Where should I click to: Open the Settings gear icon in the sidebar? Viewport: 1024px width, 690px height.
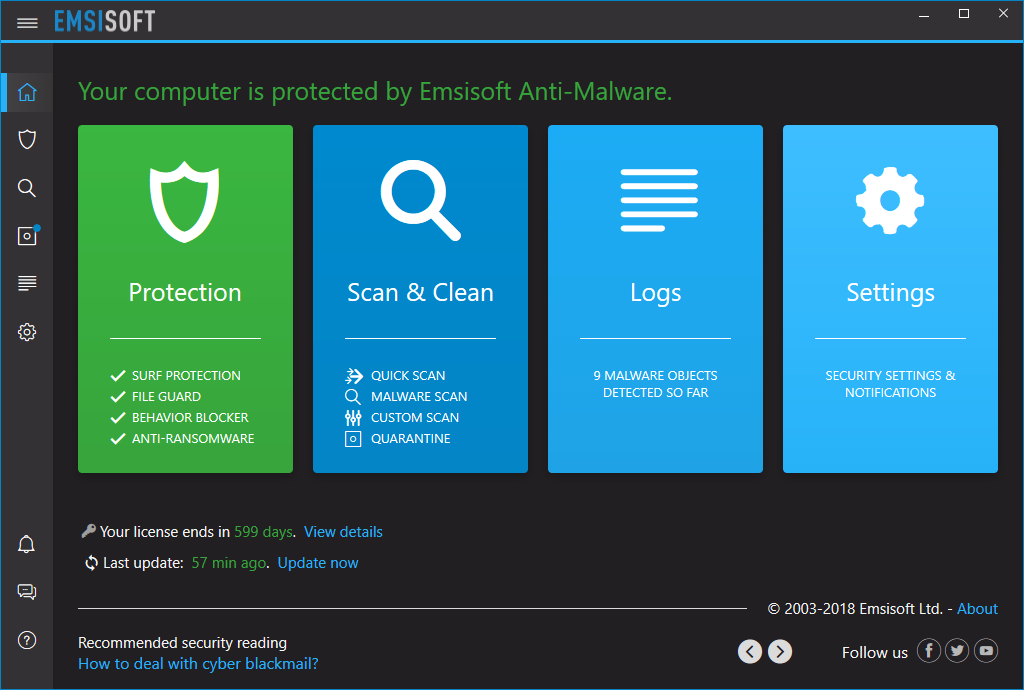click(26, 331)
